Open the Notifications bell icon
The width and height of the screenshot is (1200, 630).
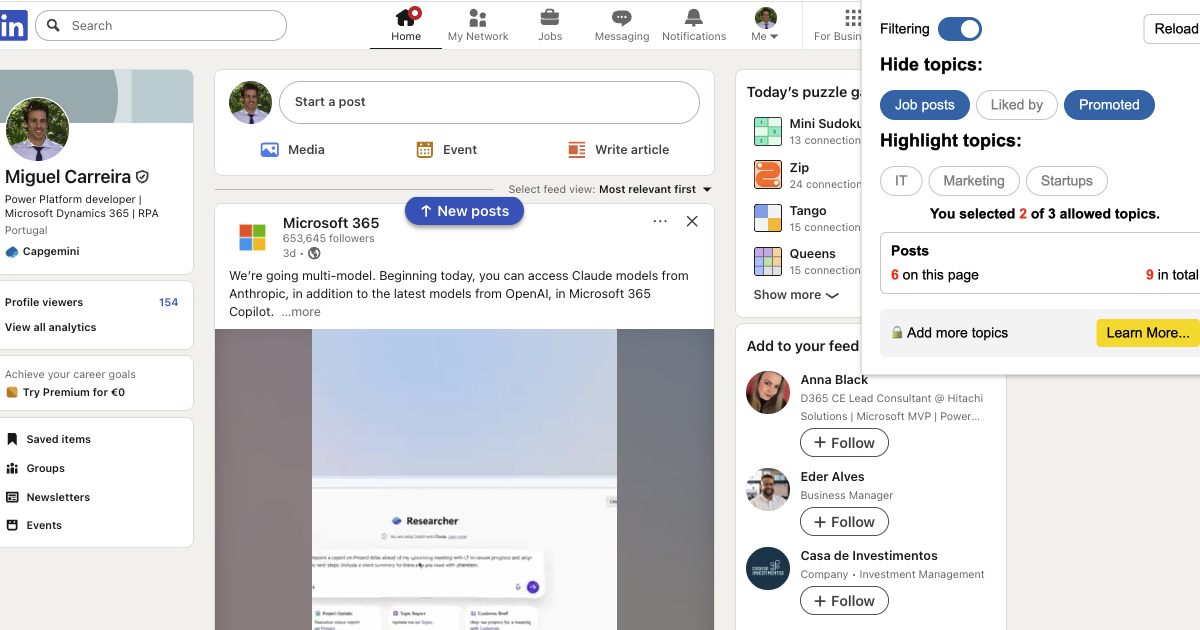click(693, 18)
